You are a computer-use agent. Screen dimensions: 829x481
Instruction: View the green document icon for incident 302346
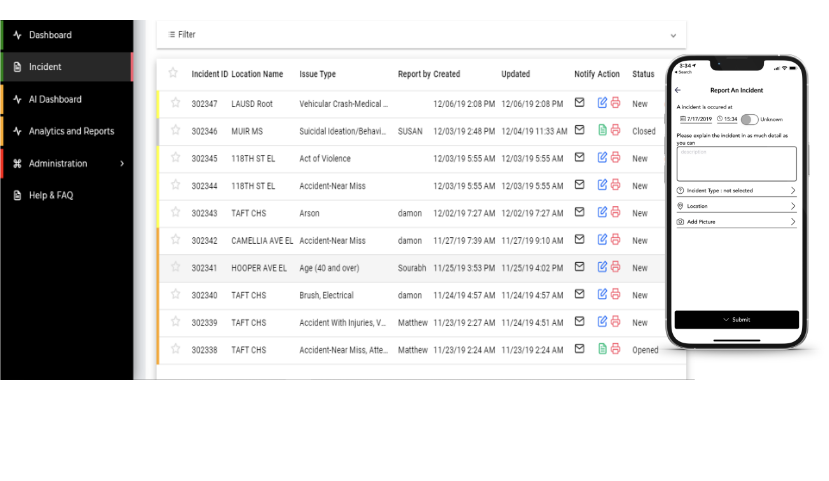tap(602, 130)
